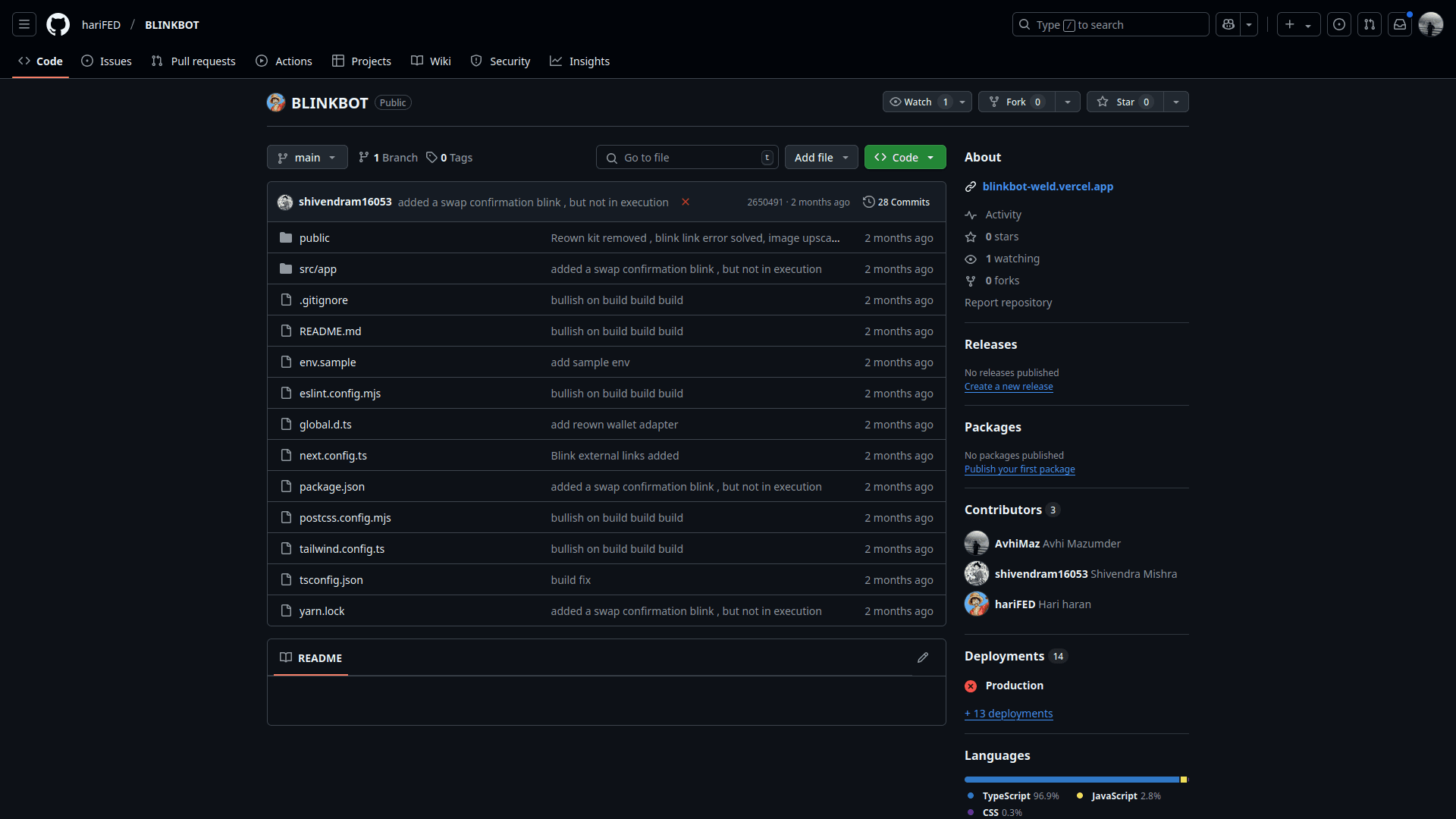
Task: Open the yarn.lock file
Action: pos(322,610)
